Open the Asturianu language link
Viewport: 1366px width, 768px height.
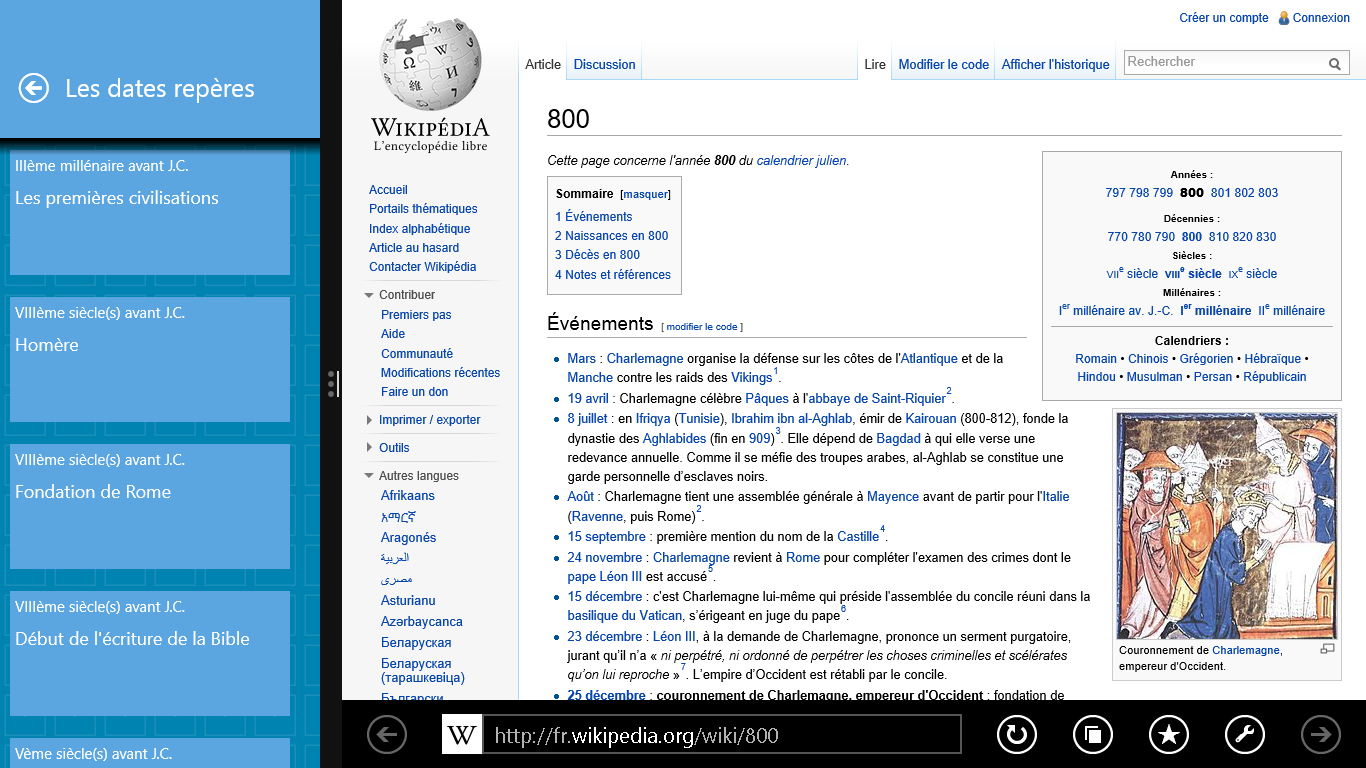(x=408, y=601)
